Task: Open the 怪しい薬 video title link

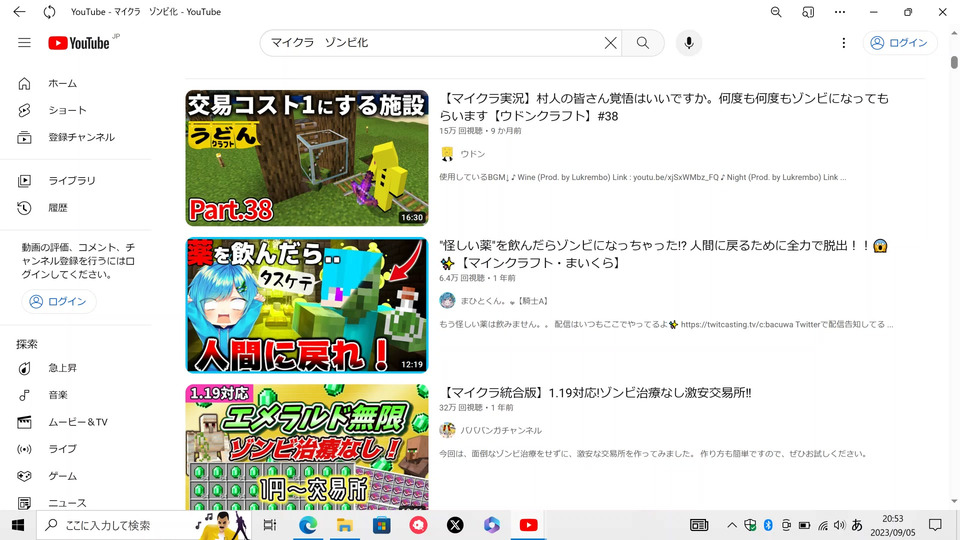Action: tap(664, 254)
